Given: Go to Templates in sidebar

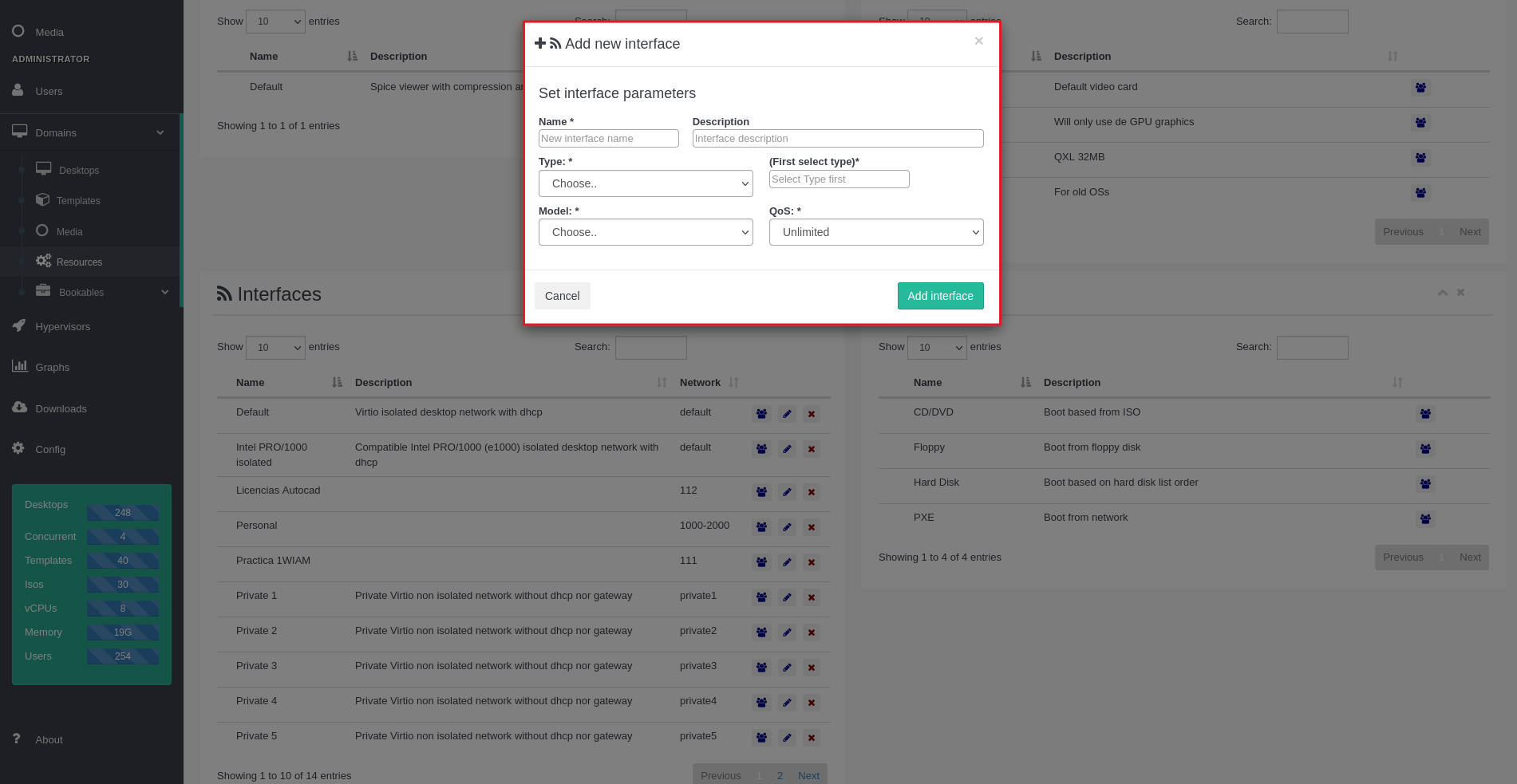Looking at the screenshot, I should (78, 201).
